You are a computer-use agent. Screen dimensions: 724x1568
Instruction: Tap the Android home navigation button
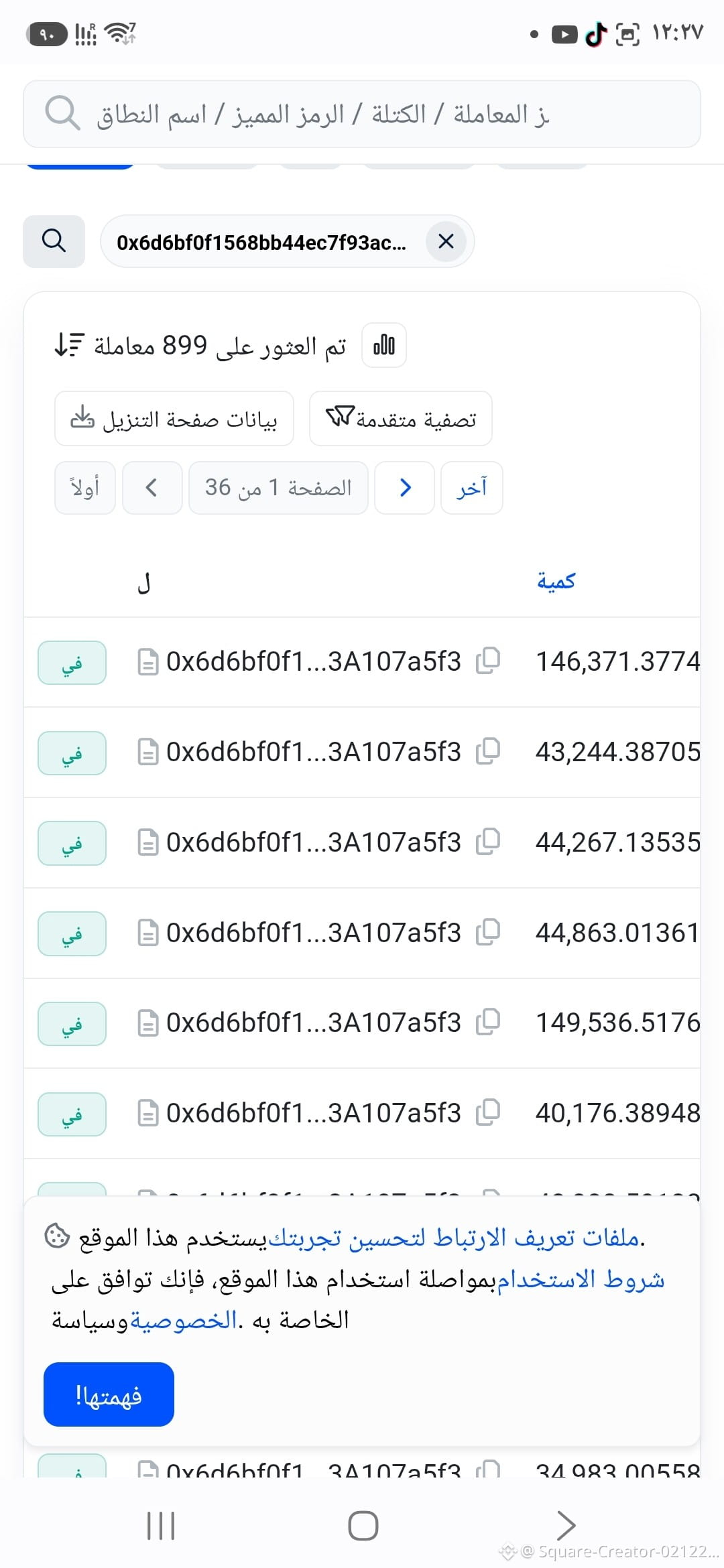pos(363,1526)
